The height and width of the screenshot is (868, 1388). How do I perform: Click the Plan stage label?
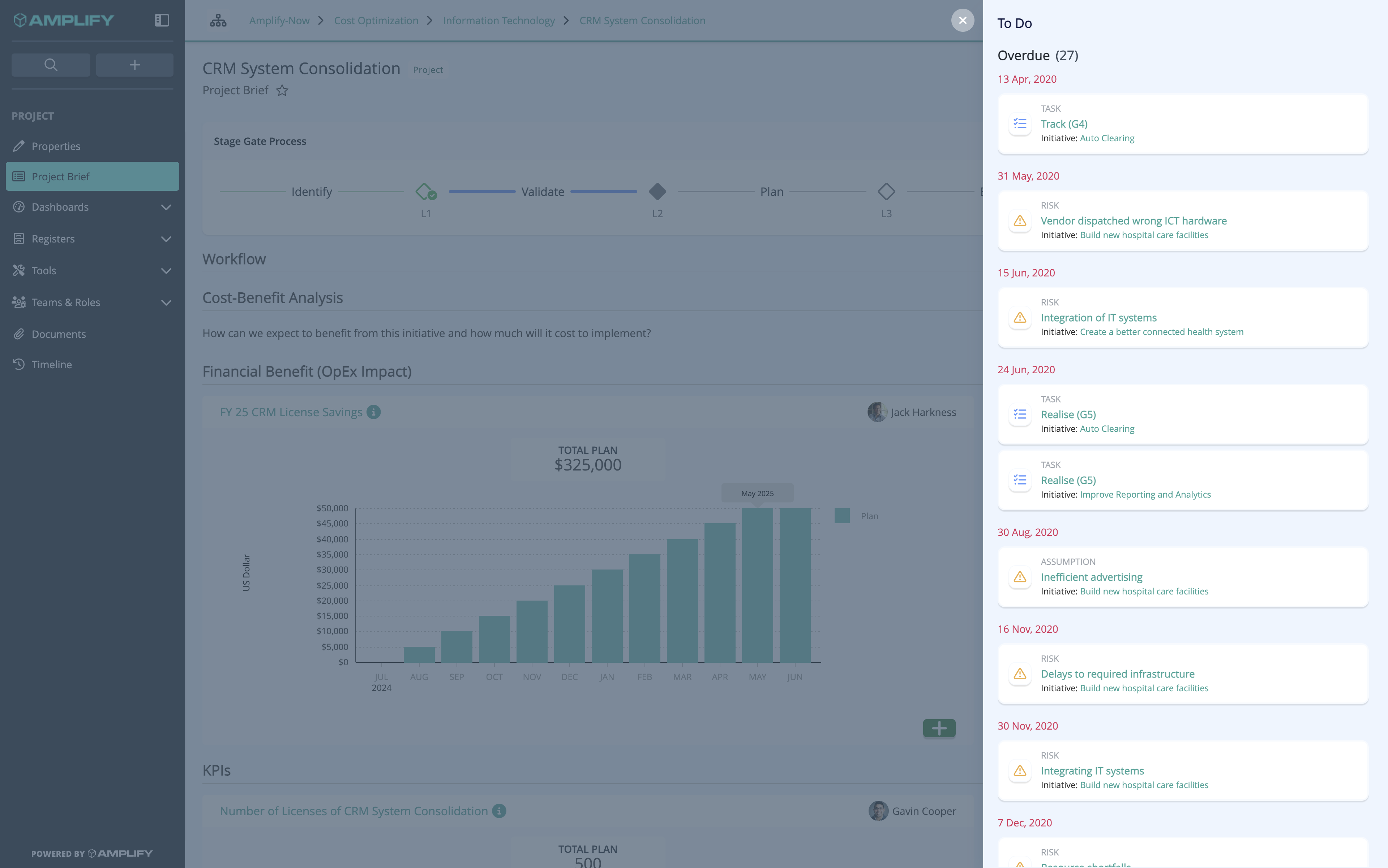pyautogui.click(x=772, y=192)
